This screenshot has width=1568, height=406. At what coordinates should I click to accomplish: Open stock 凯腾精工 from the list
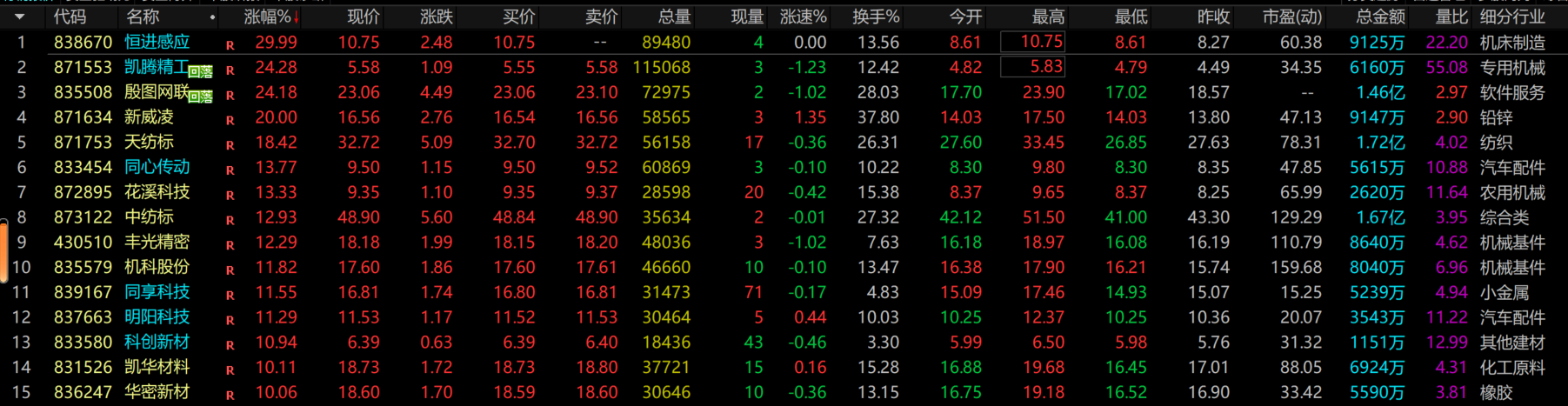[x=157, y=67]
